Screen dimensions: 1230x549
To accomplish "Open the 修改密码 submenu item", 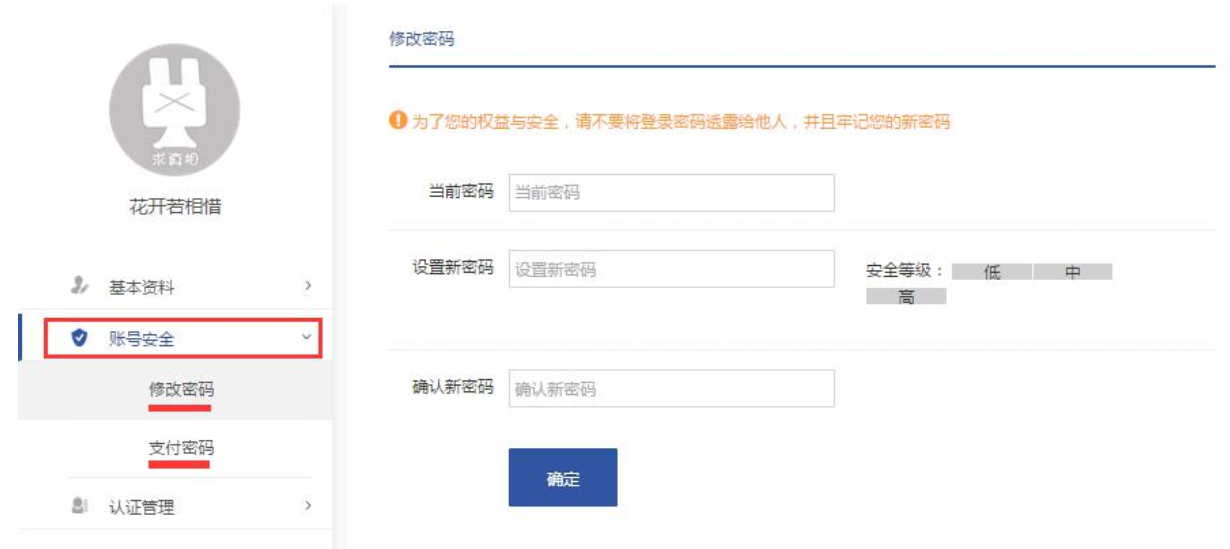I will [x=180, y=389].
